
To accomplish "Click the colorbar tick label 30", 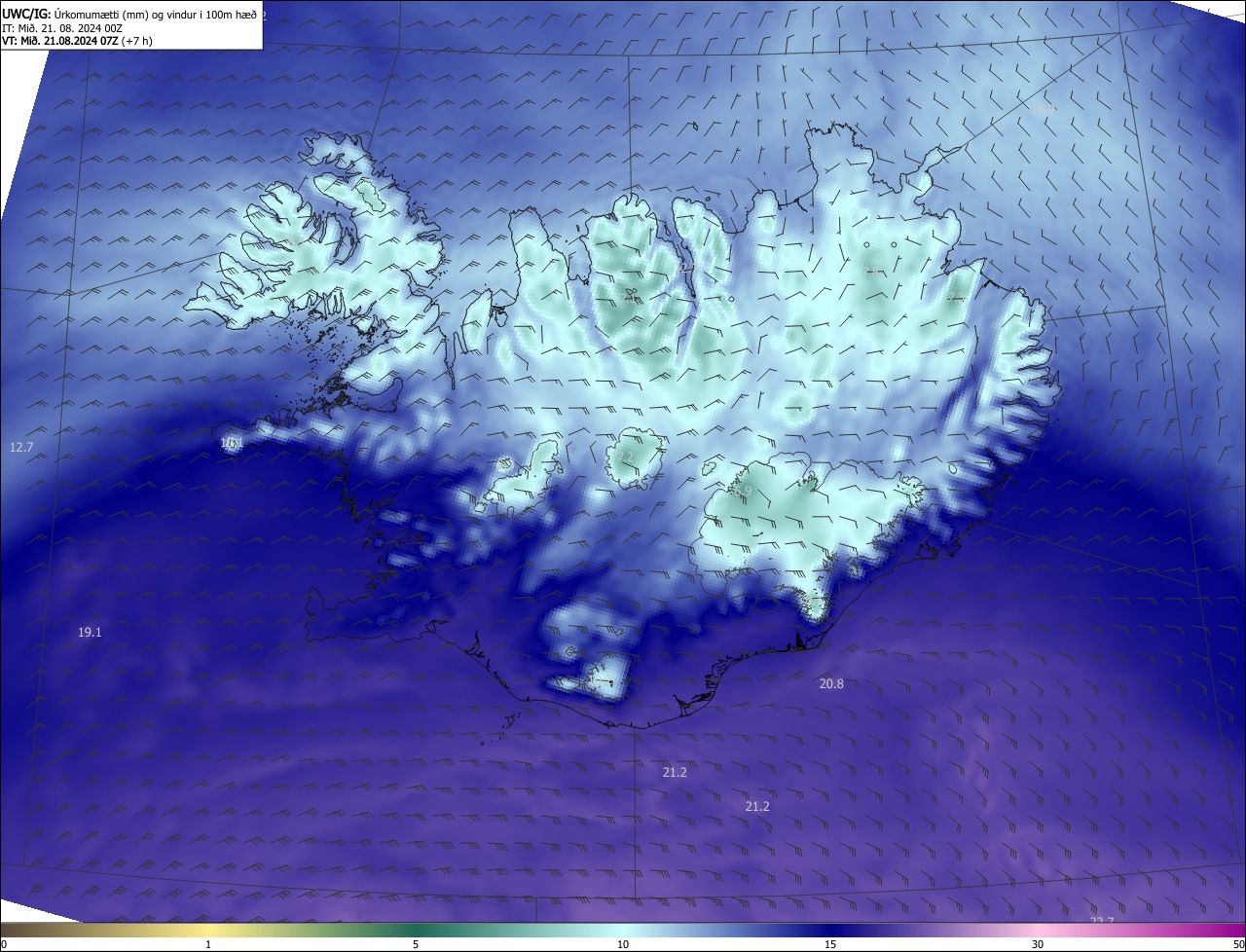I will point(1038,944).
